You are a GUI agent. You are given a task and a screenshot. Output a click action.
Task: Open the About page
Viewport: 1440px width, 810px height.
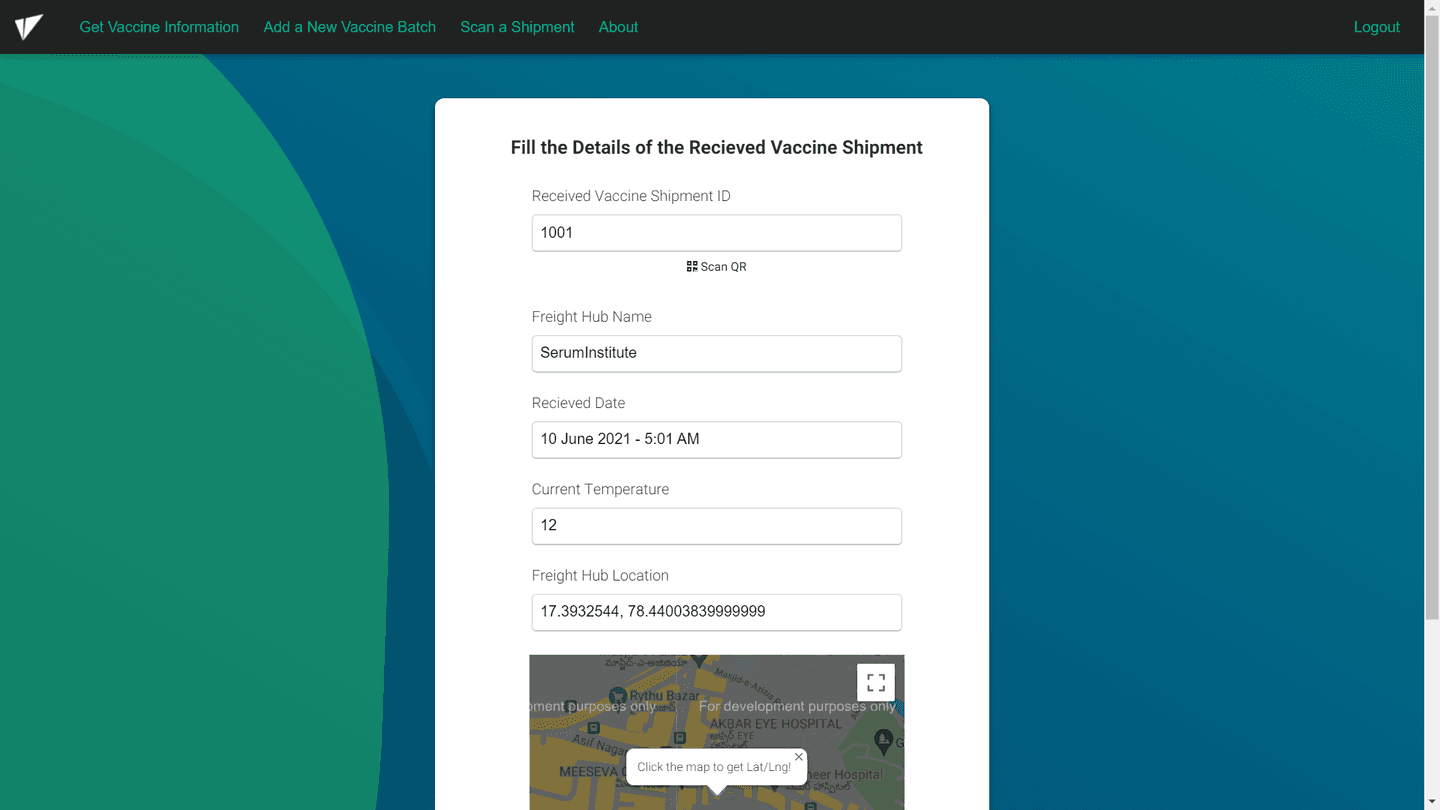coord(618,27)
